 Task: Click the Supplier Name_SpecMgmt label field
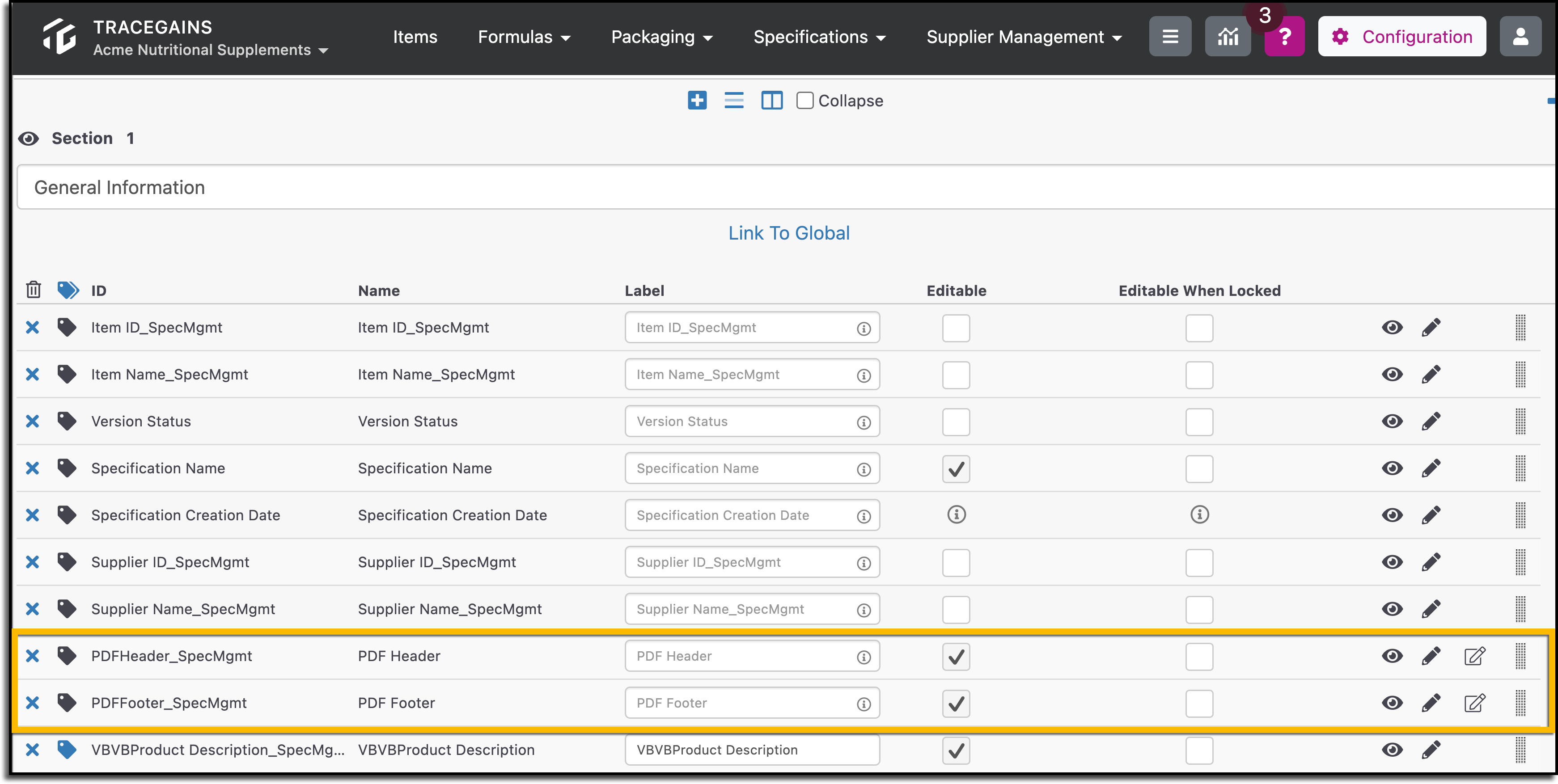[752, 609]
